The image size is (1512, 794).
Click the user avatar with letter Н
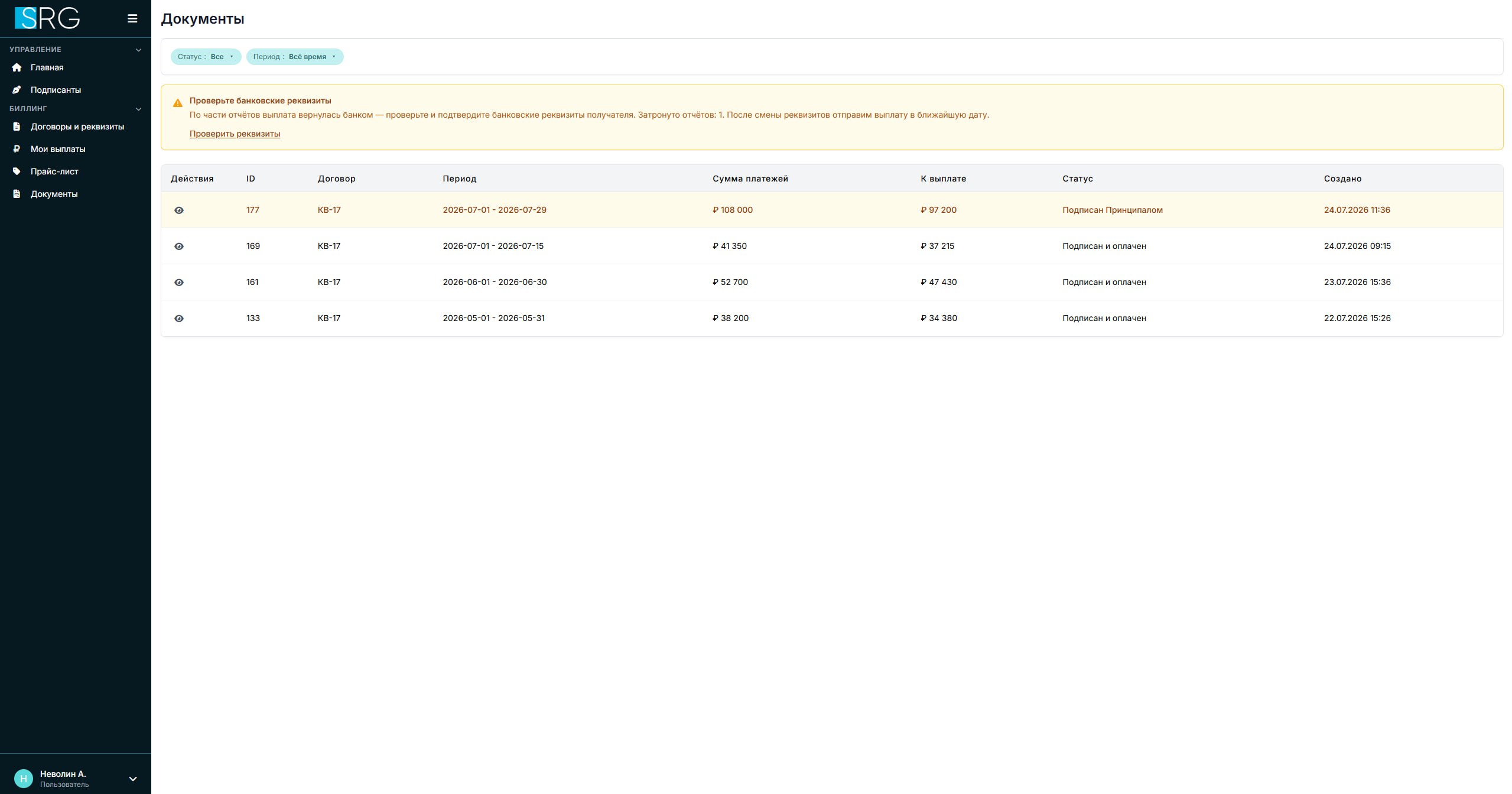pos(24,779)
